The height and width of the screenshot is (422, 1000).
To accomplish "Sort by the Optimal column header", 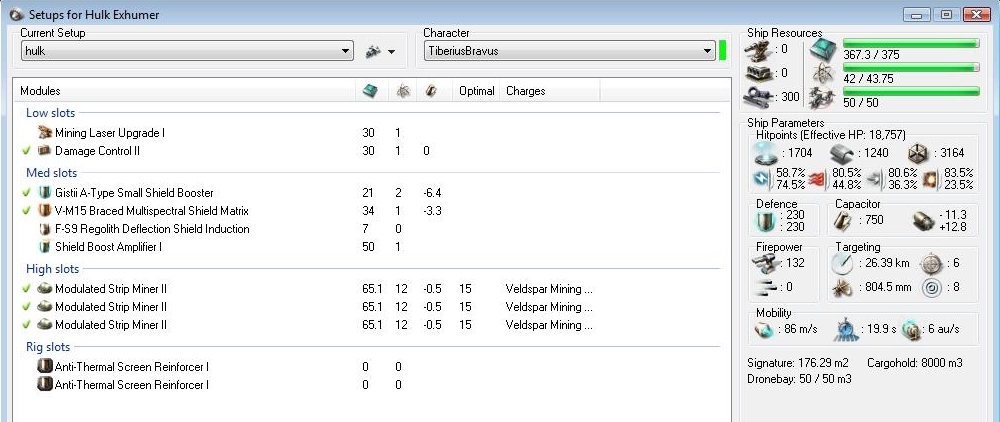I will pos(476,91).
